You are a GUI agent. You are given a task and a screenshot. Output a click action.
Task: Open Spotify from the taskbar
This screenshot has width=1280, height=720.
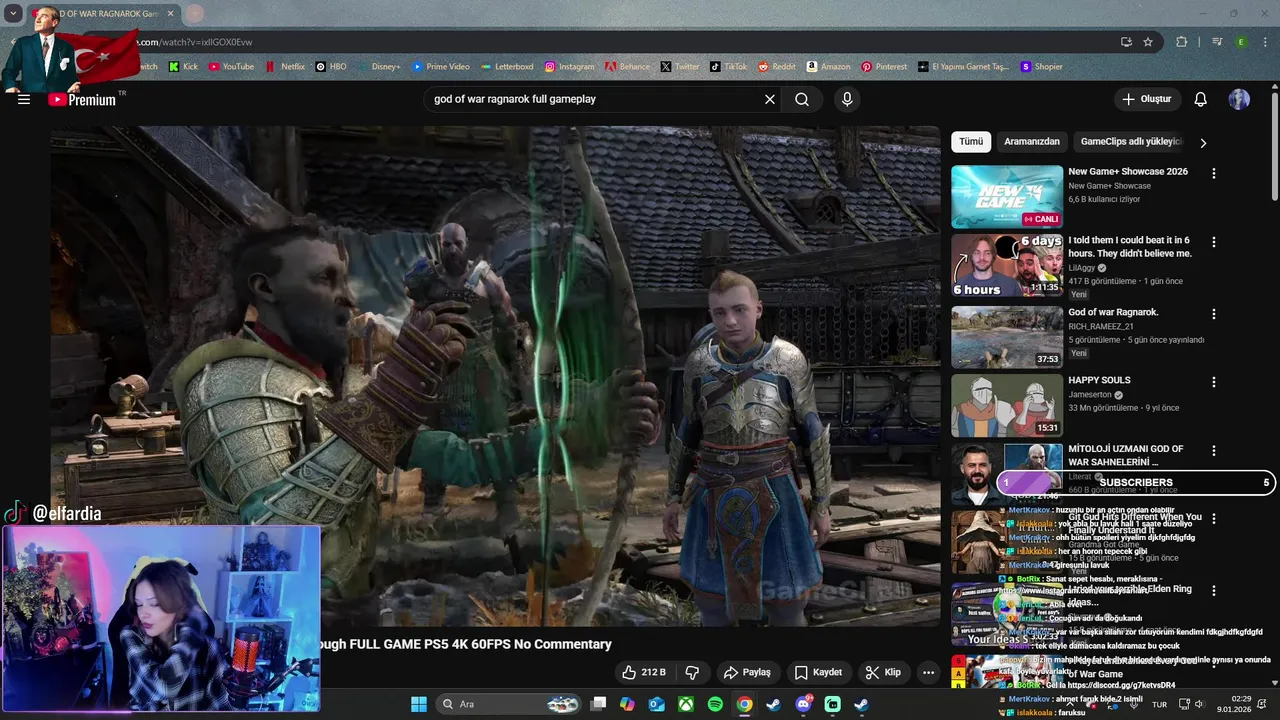point(715,704)
